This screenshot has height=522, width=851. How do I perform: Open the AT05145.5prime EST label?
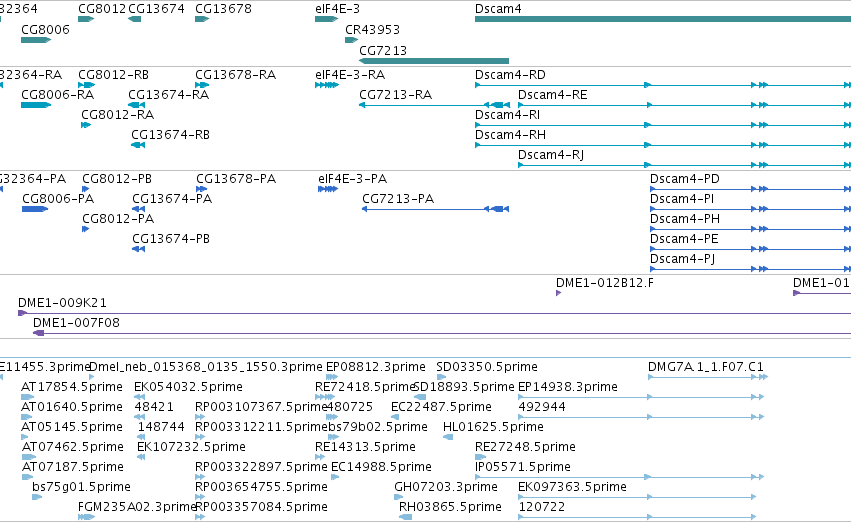[x=72, y=428]
